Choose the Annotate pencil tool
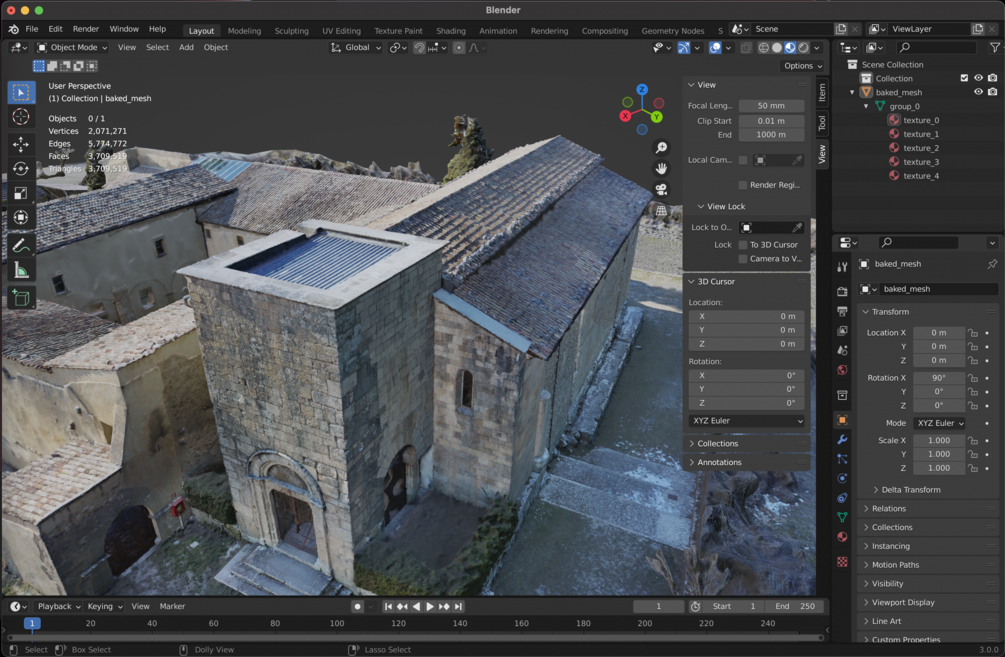The height and width of the screenshot is (657, 1005). coord(21,245)
